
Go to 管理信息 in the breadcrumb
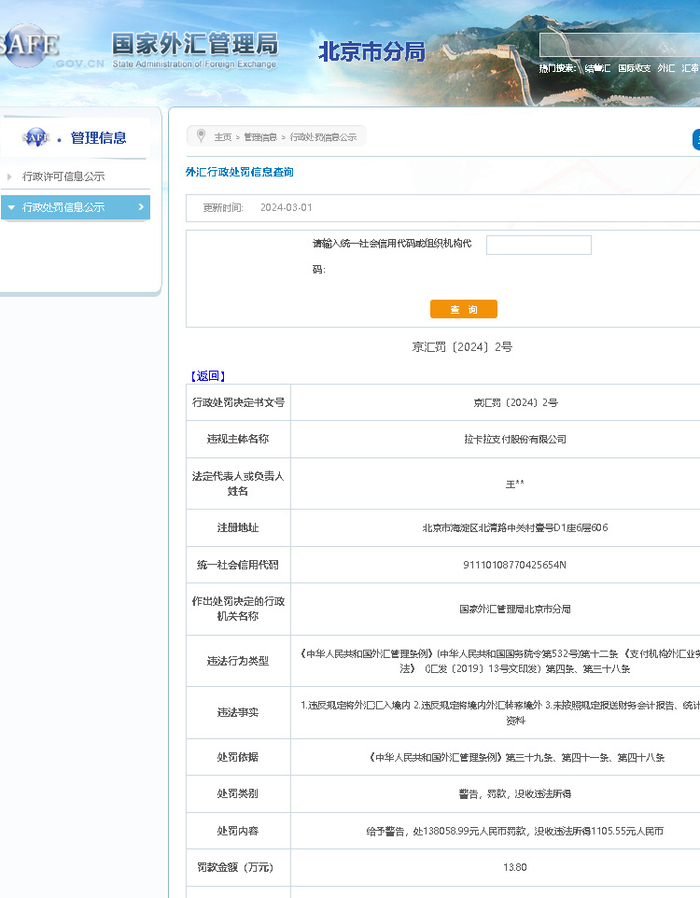pyautogui.click(x=260, y=137)
